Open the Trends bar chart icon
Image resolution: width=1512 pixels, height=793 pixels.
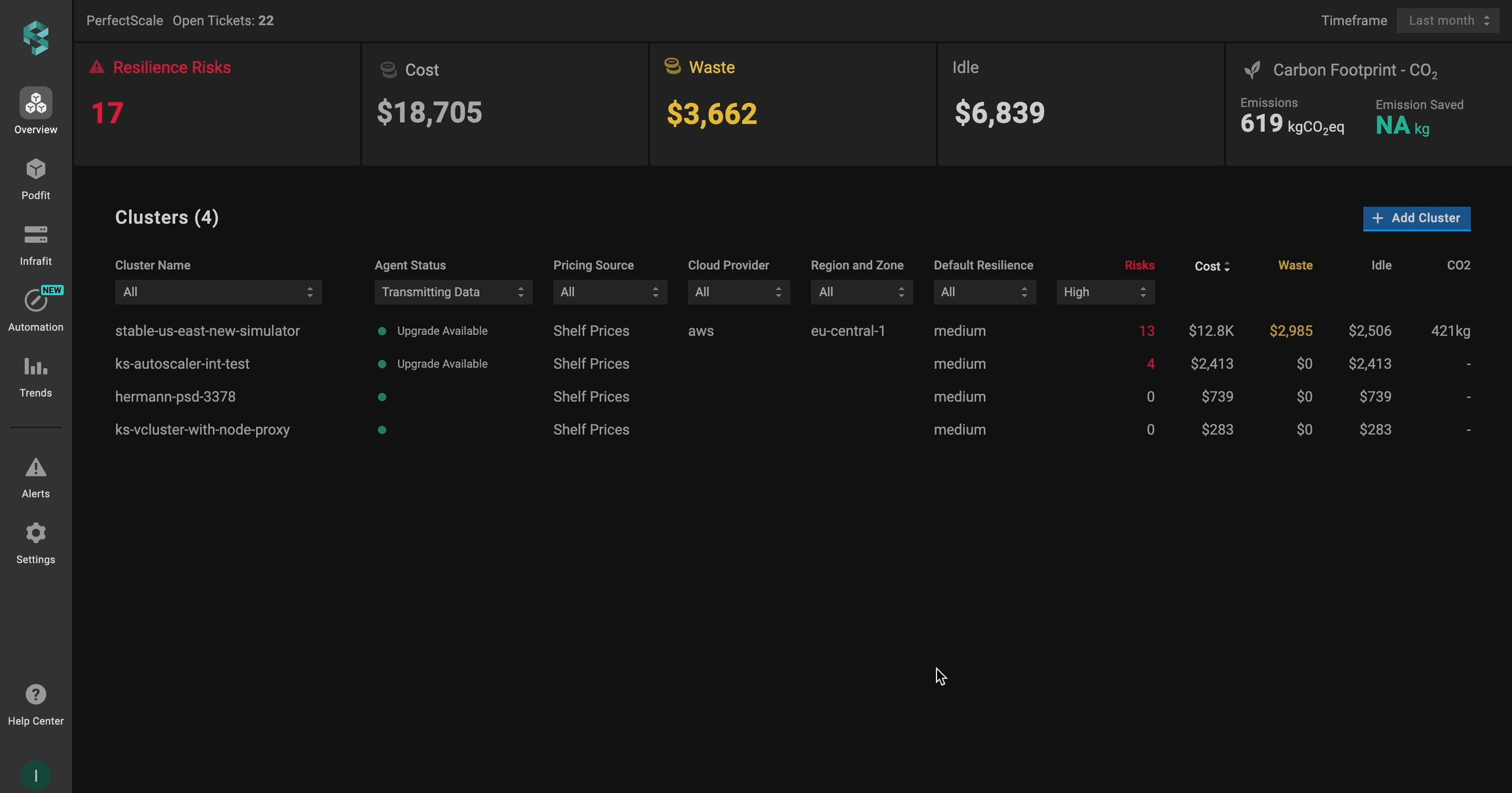[35, 367]
